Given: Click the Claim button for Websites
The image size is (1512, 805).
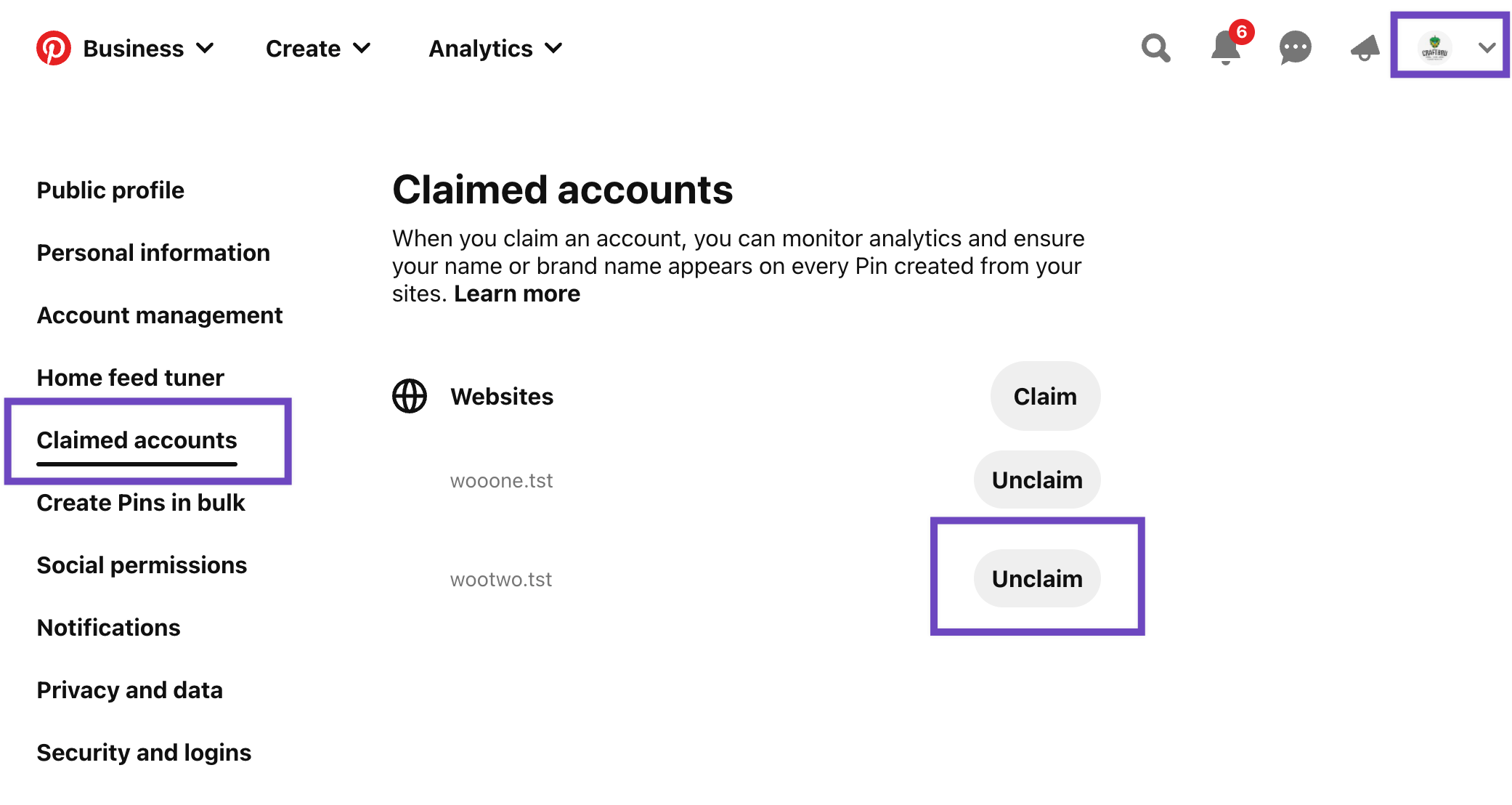Looking at the screenshot, I should click(x=1044, y=396).
